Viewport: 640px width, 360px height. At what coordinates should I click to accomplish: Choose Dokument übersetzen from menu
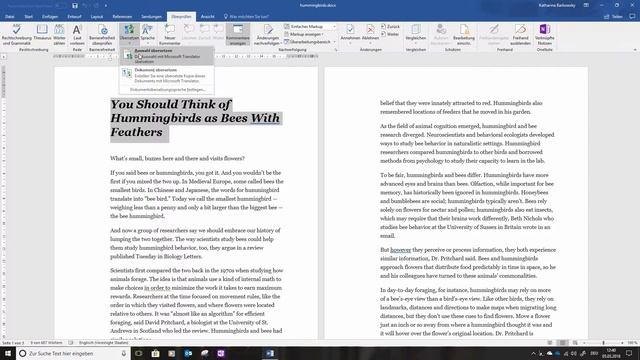click(x=167, y=76)
